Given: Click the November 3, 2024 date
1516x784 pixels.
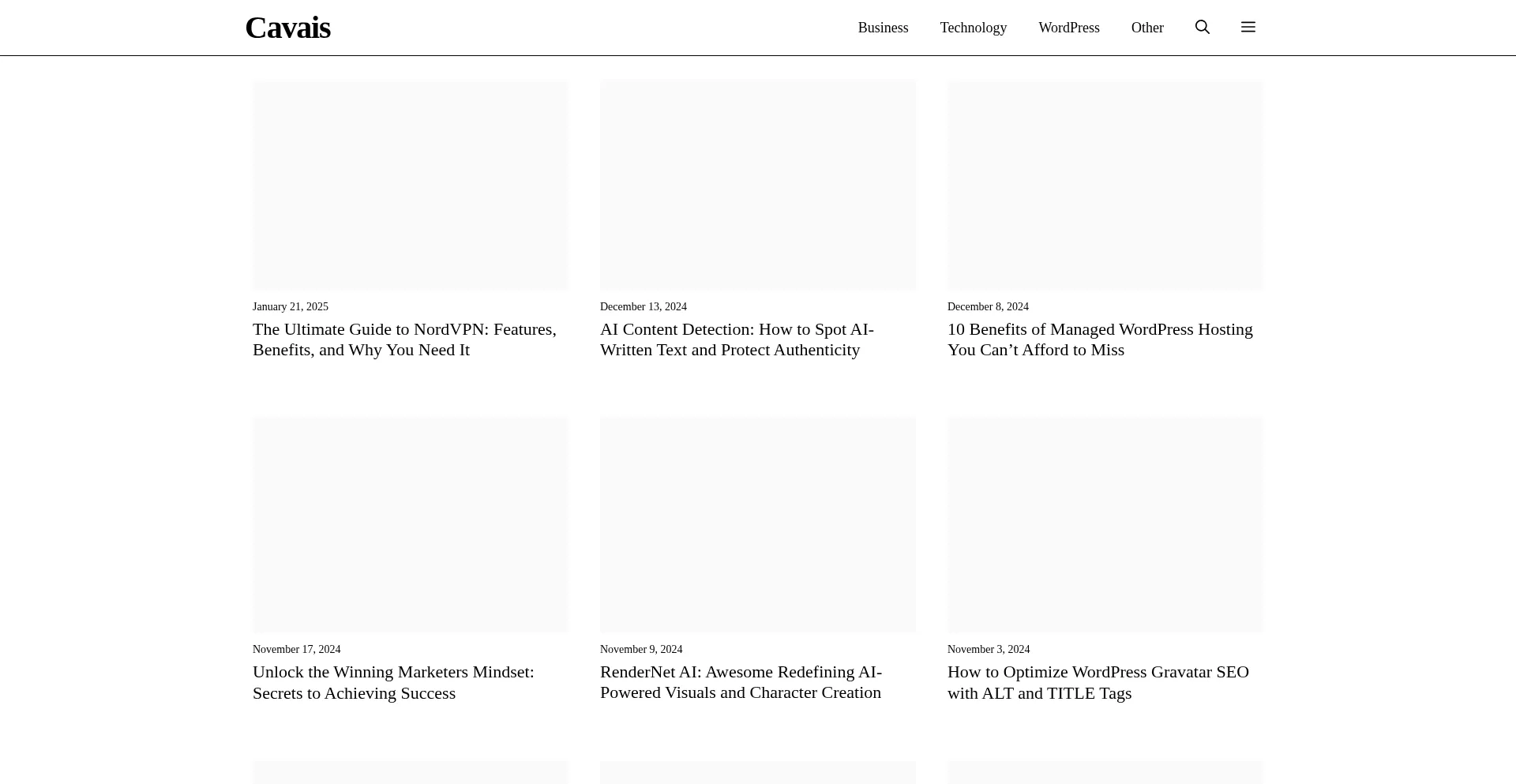Looking at the screenshot, I should click(989, 649).
